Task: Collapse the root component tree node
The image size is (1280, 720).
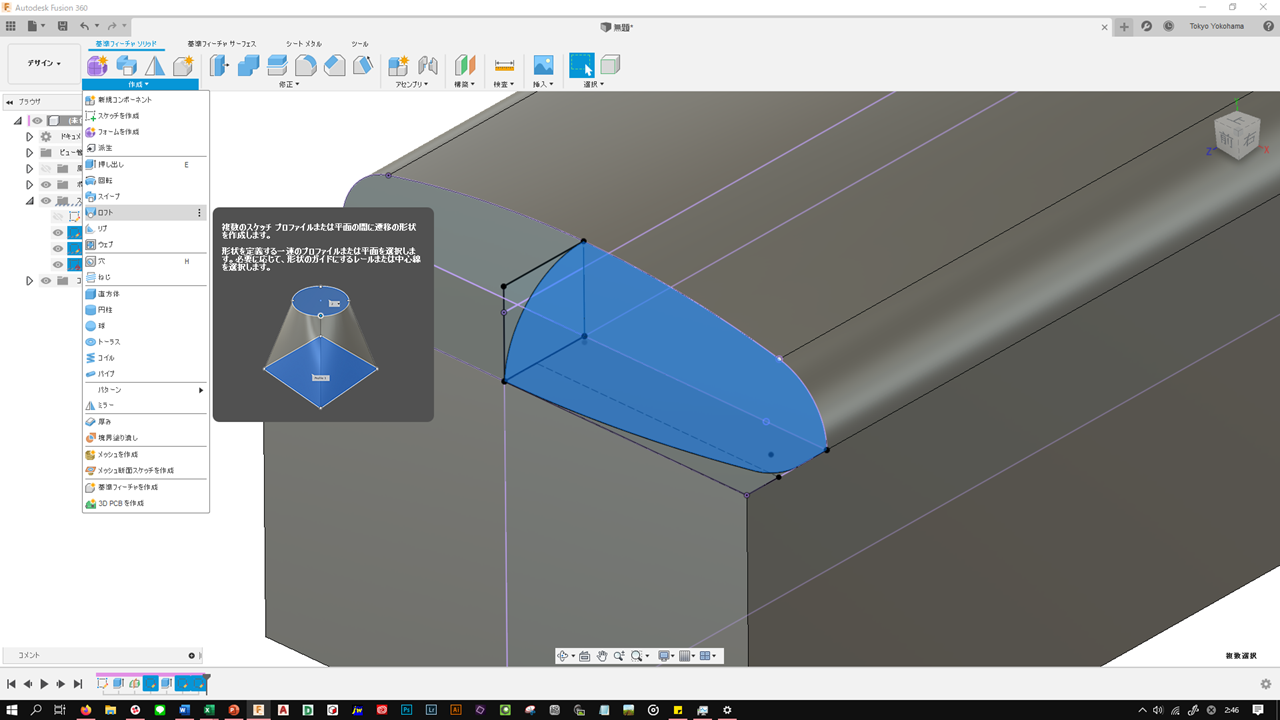Action: tap(18, 121)
